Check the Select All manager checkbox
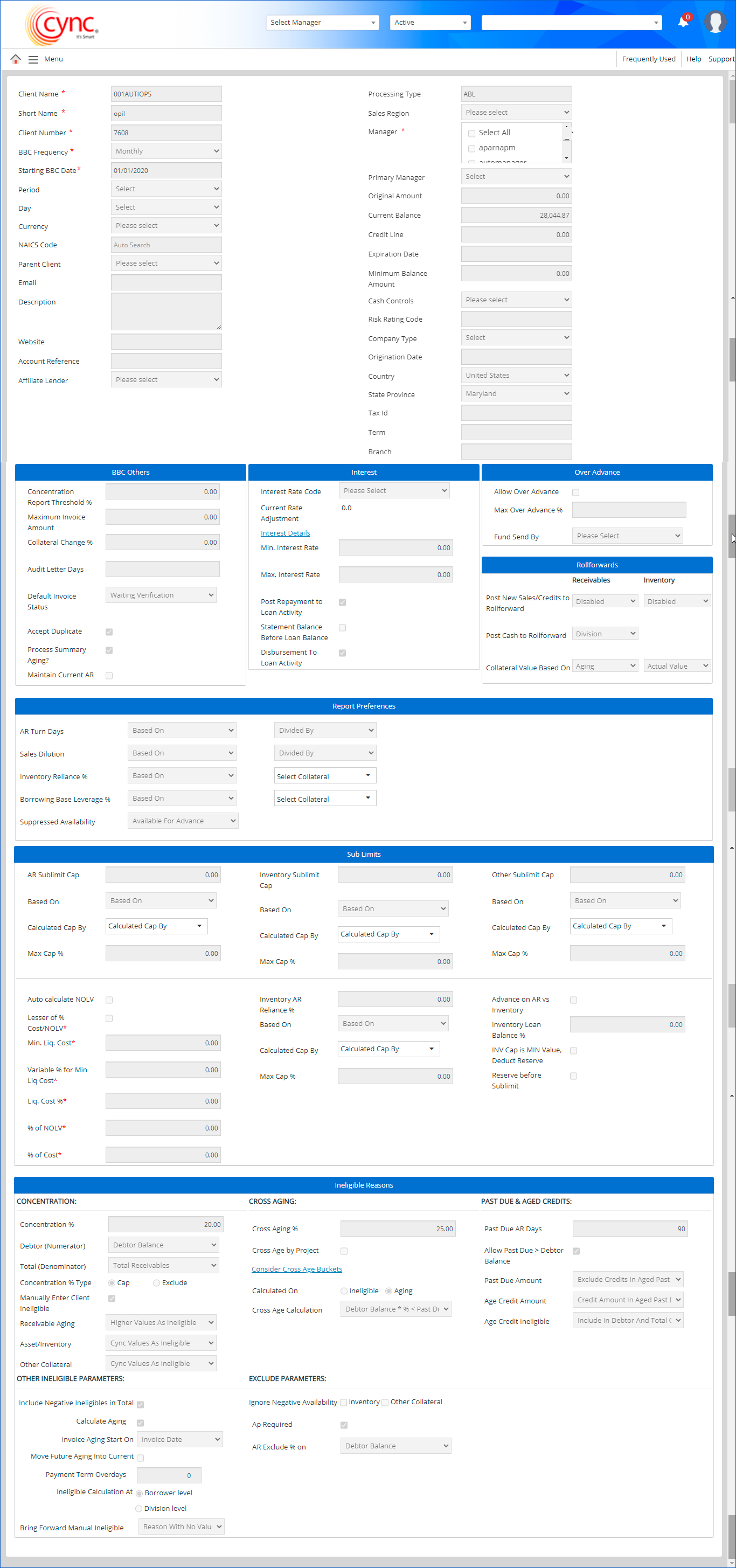Viewport: 736px width, 1568px height. click(471, 133)
